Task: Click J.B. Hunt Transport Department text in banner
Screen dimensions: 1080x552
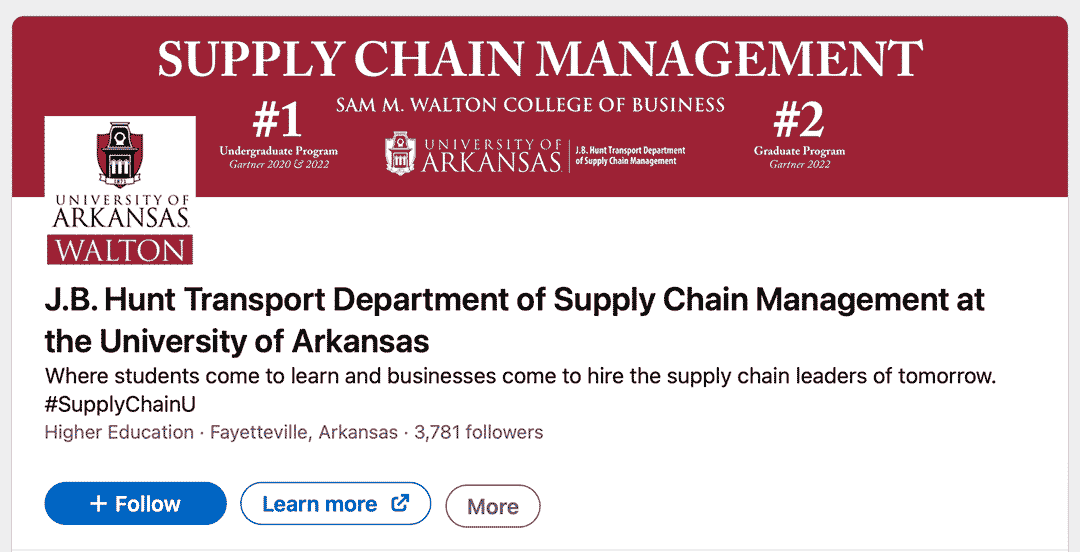Action: pyautogui.click(x=630, y=156)
